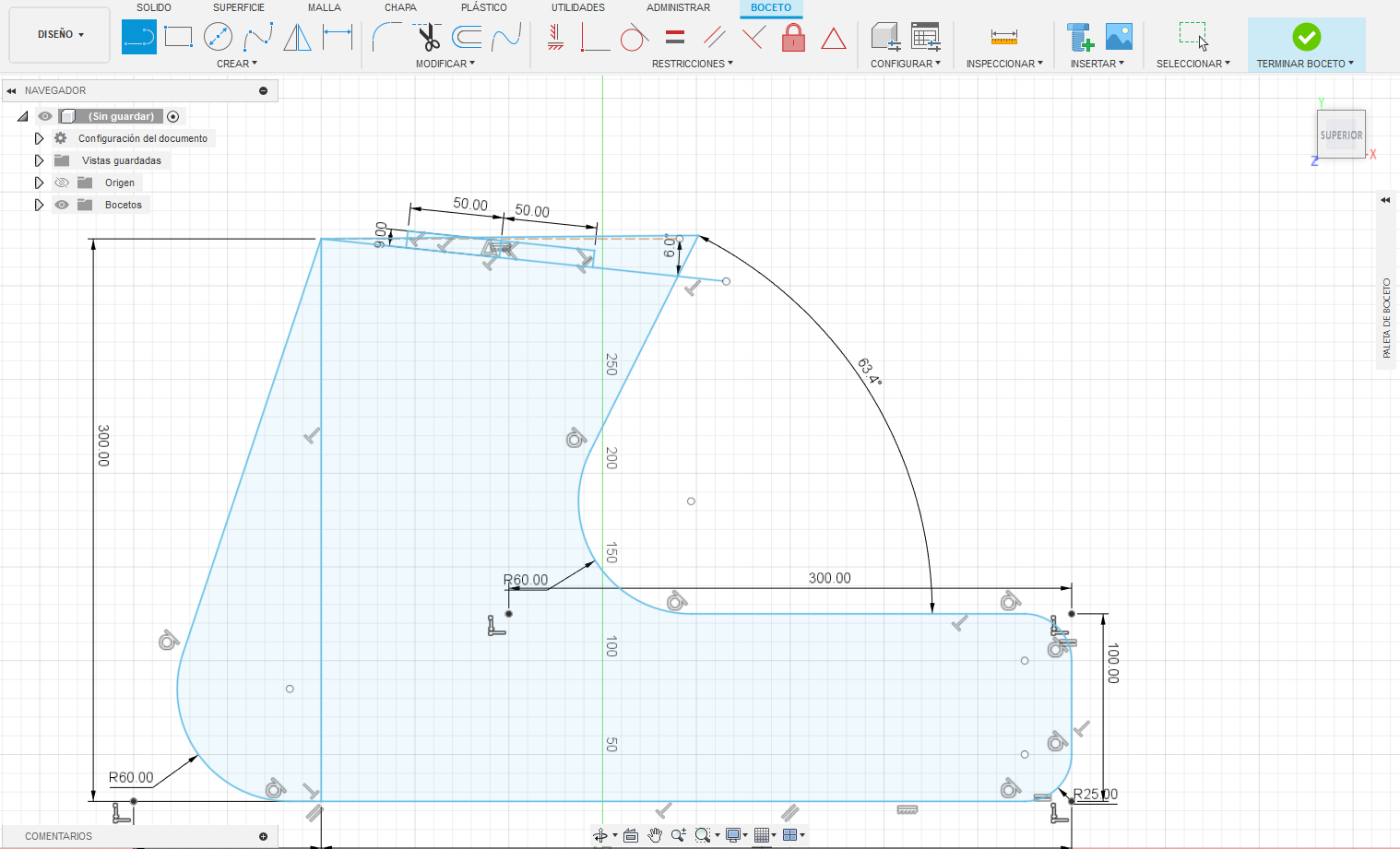Select the Sketch Dimension tool

[338, 37]
